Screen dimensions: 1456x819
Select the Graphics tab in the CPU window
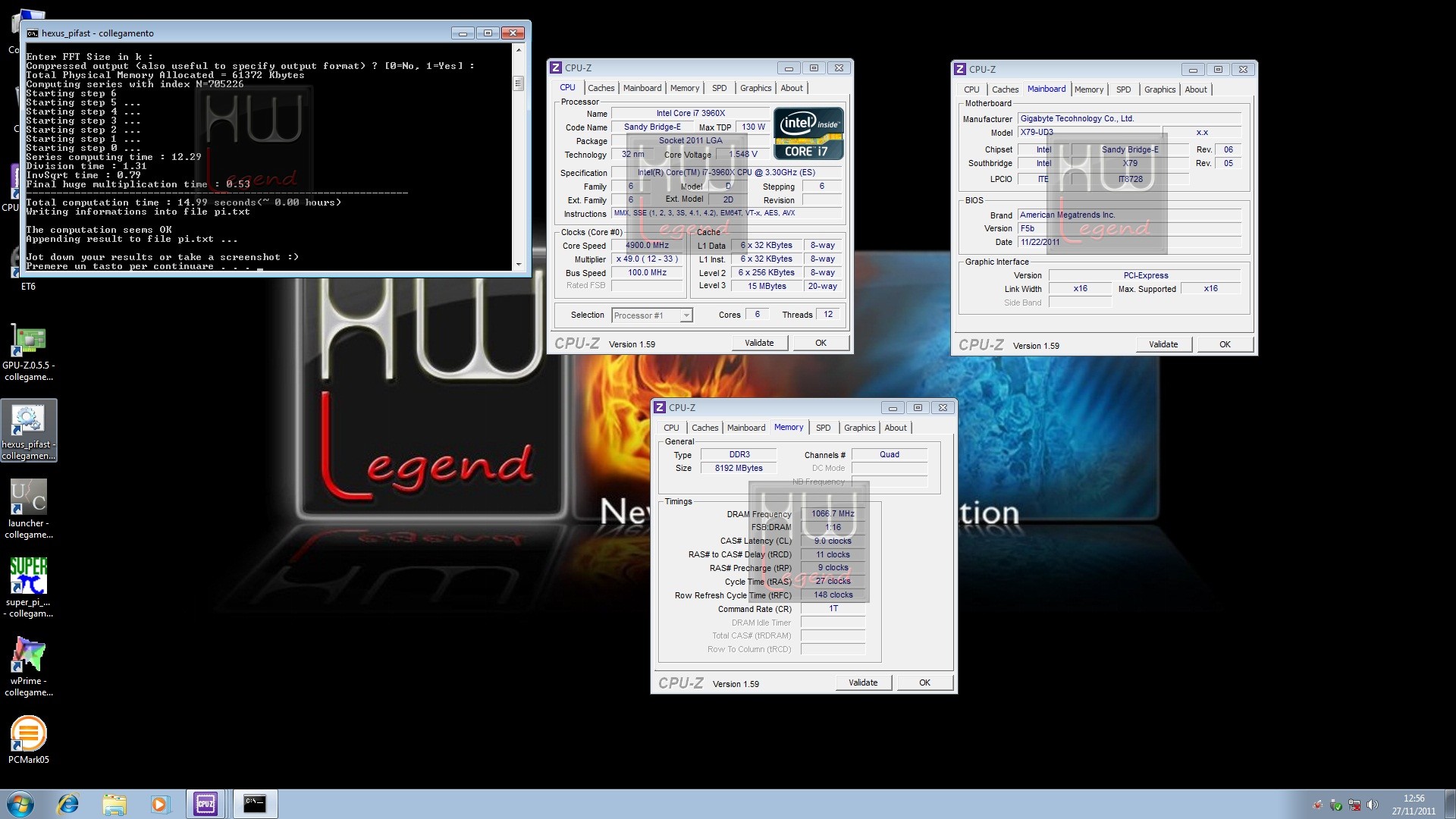[x=756, y=88]
